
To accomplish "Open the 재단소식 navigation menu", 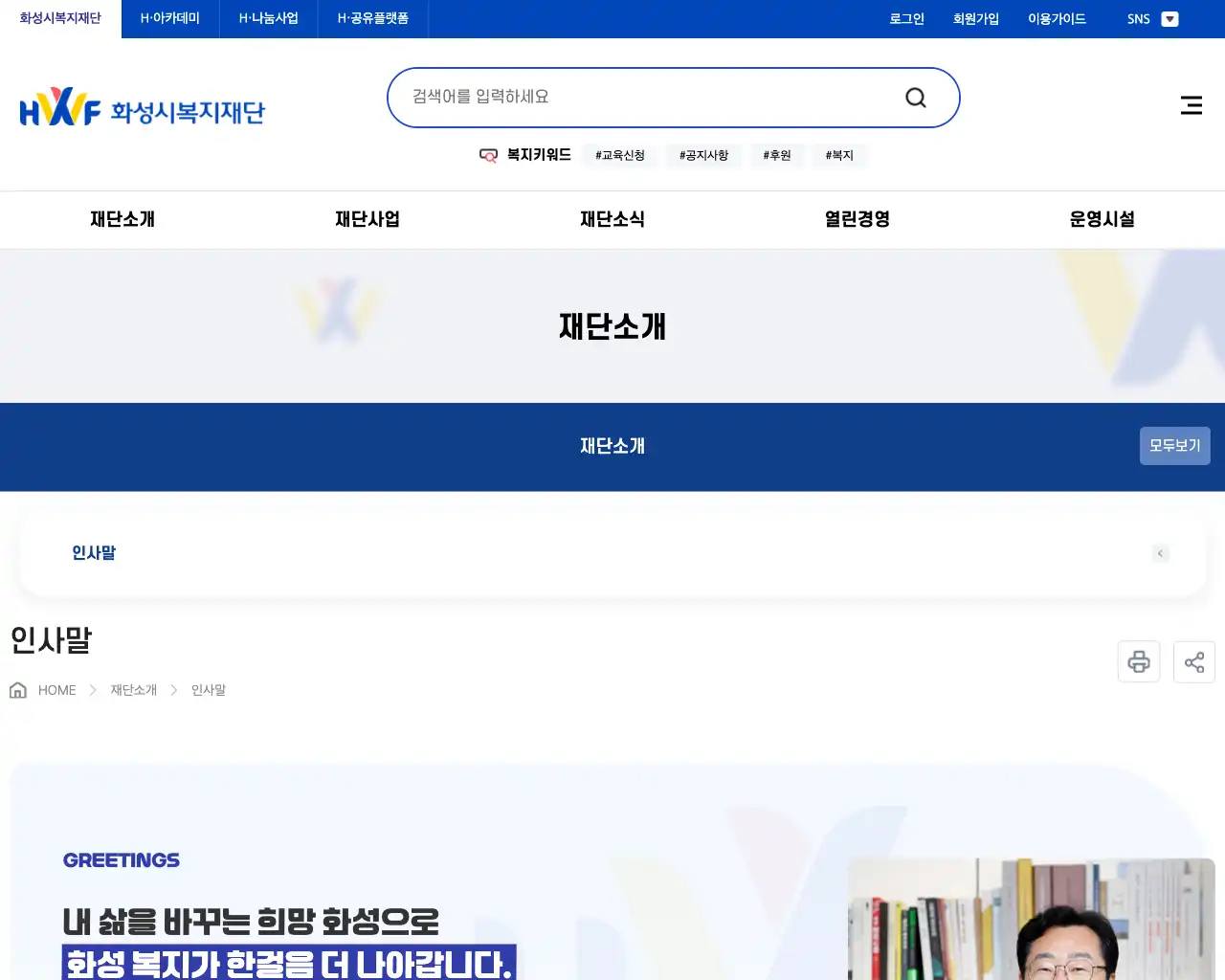I will point(612,219).
